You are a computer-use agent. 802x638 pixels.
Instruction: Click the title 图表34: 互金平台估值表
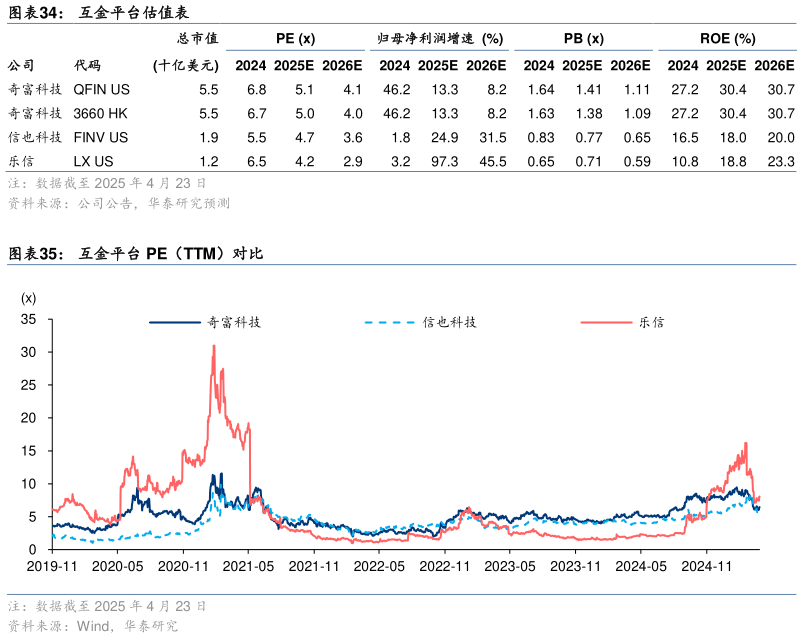pos(99,12)
